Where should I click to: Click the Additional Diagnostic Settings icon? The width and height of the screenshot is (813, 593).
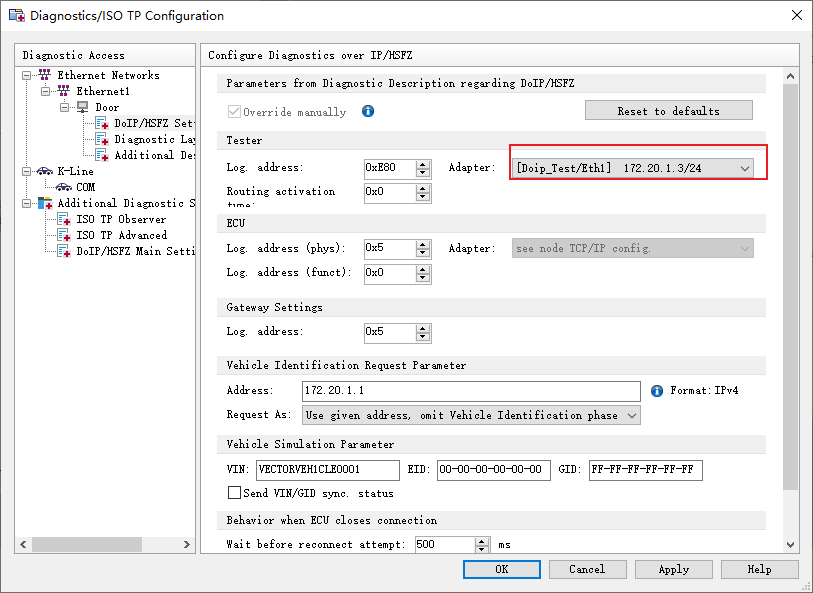(45, 203)
